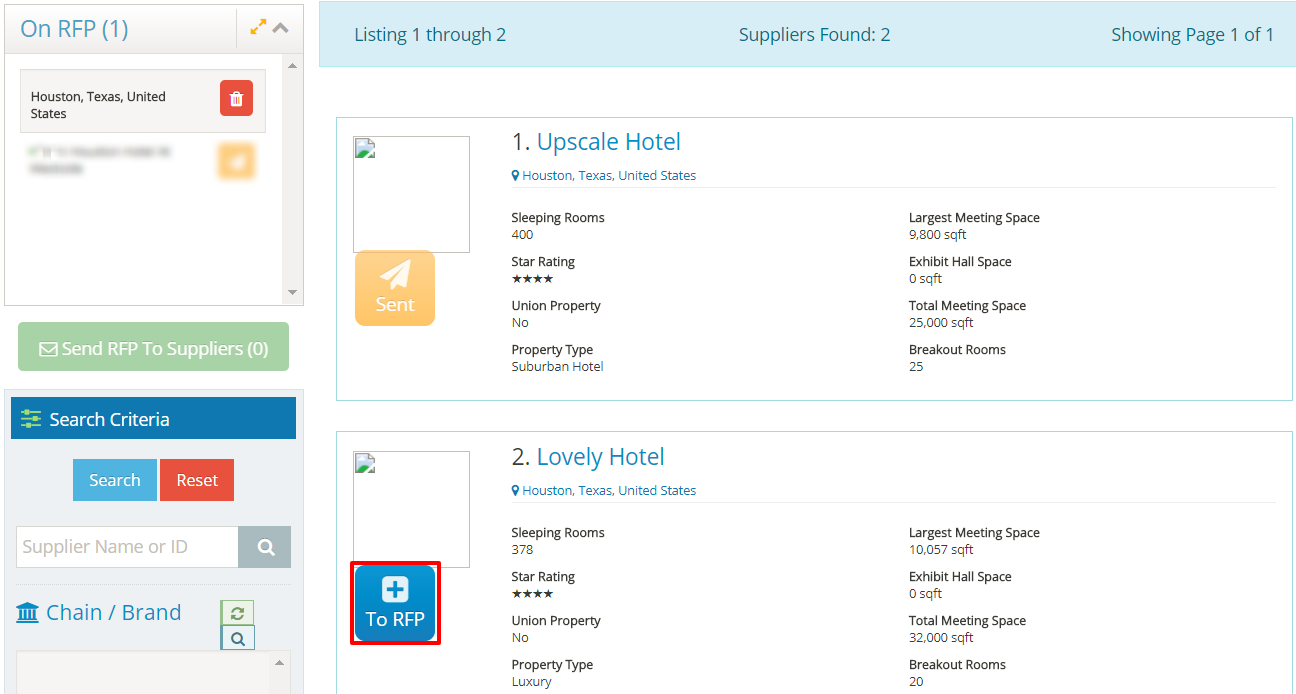Image resolution: width=1296 pixels, height=694 pixels.
Task: Focus the Supplier Name or ID field
Action: coord(127,547)
